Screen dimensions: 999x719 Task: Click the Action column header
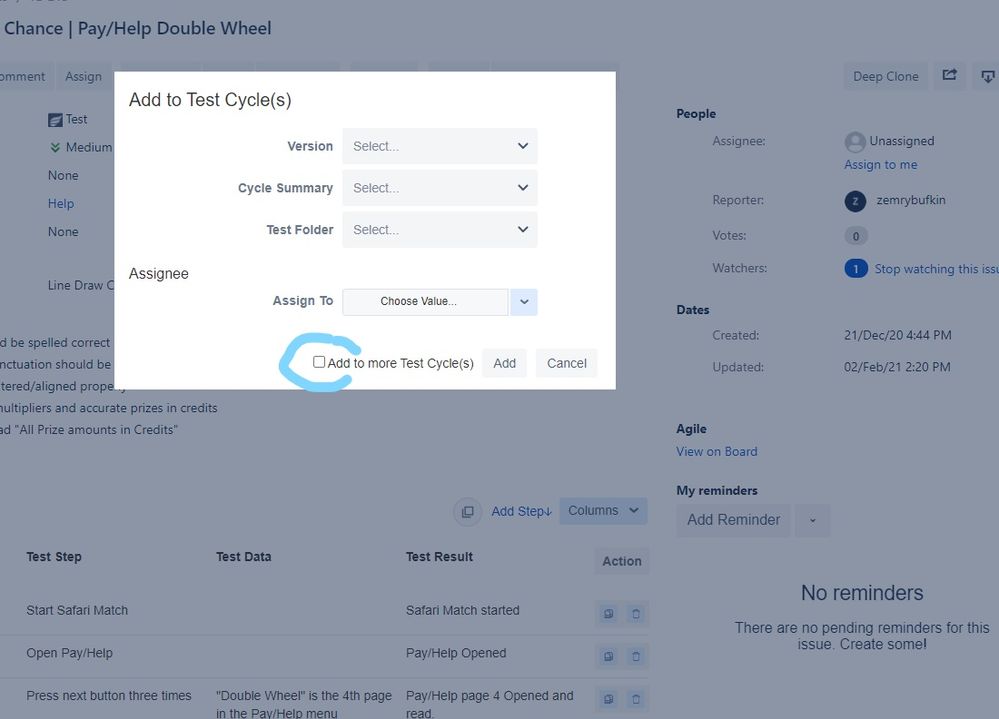click(x=622, y=561)
